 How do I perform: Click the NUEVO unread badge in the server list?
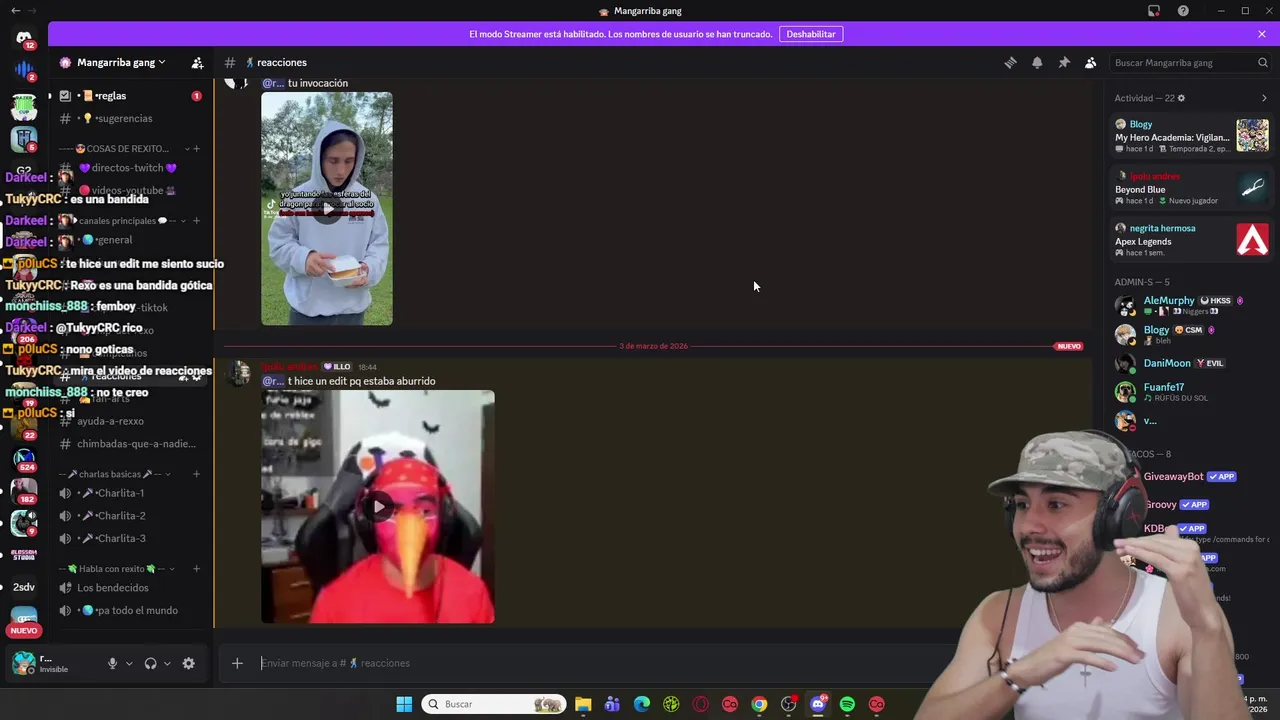pyautogui.click(x=24, y=631)
